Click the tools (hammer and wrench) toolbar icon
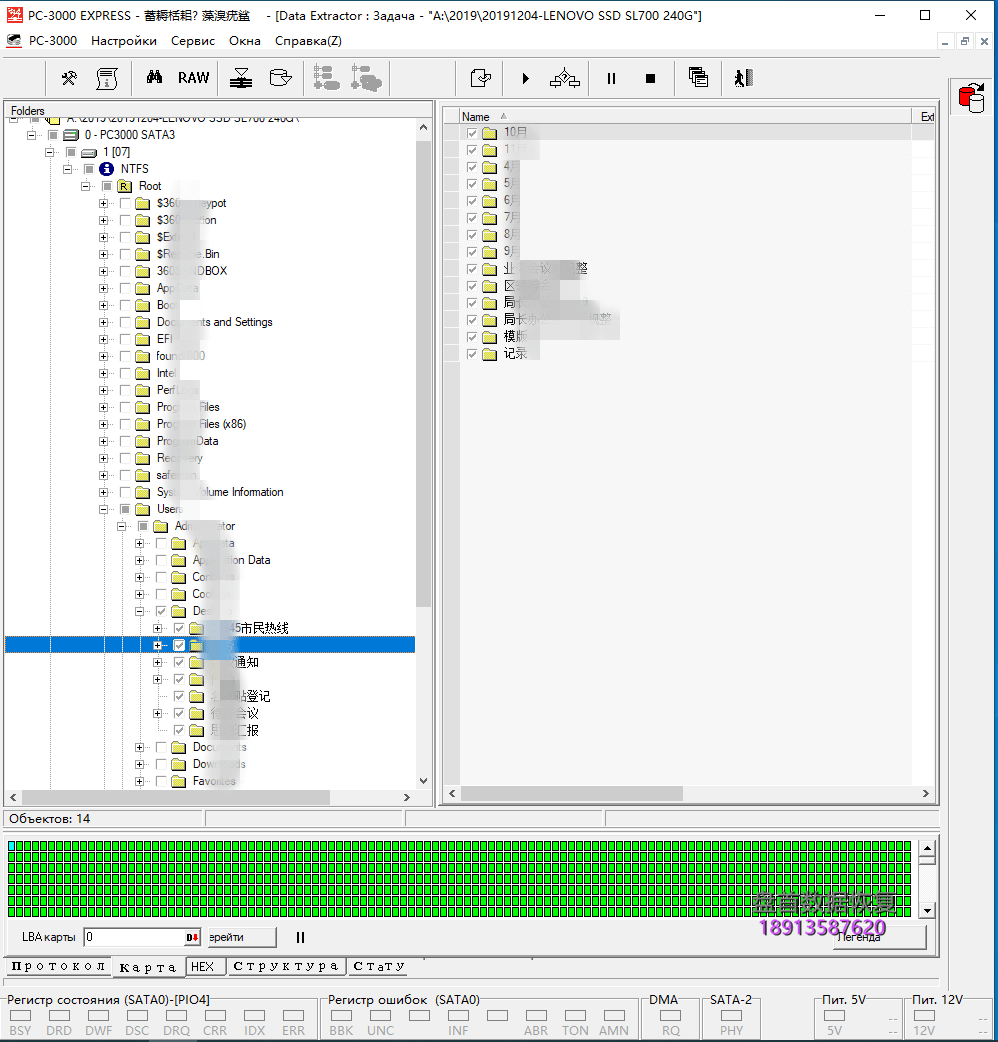 tap(69, 78)
